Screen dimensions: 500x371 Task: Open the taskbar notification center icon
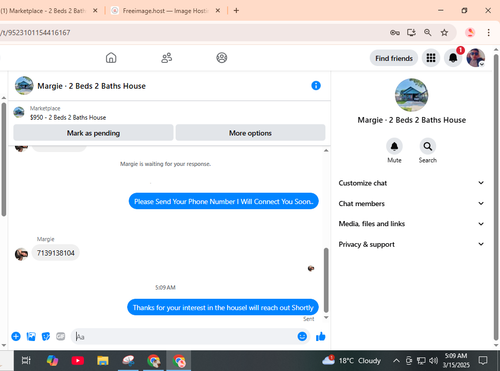483,360
